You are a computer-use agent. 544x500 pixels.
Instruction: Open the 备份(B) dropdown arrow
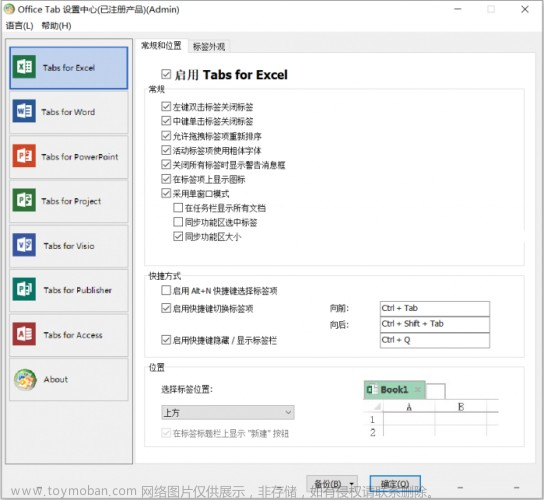coord(352,483)
